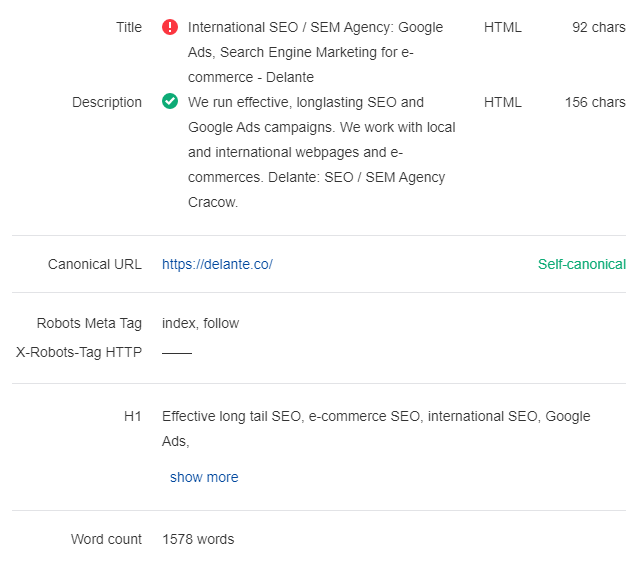Click the Canonical URL label
The width and height of the screenshot is (638, 562).
[x=95, y=264]
